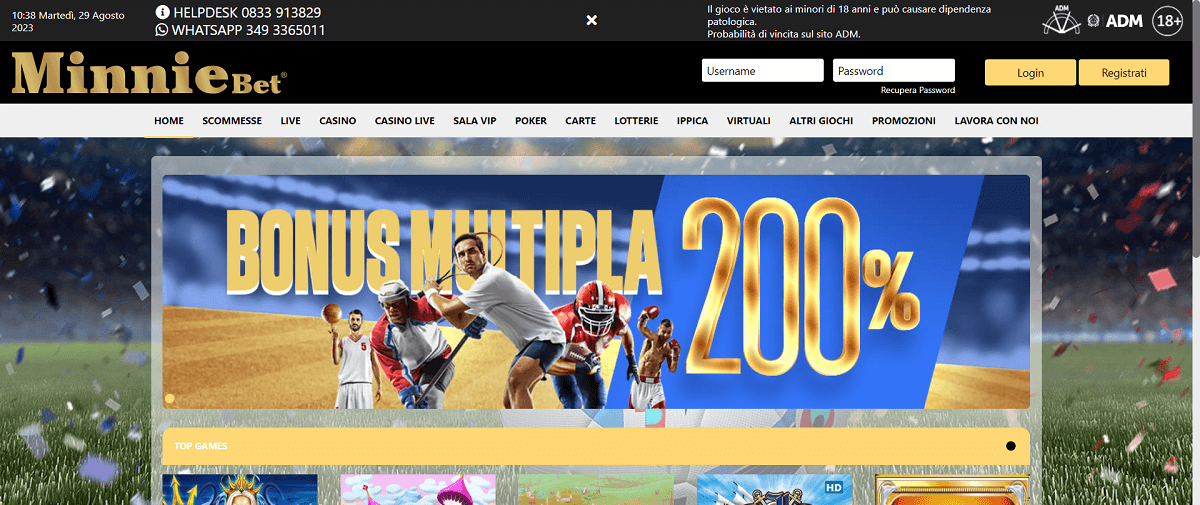Click the black dot on TOP GAMES bar
This screenshot has height=505, width=1200.
click(x=1011, y=446)
